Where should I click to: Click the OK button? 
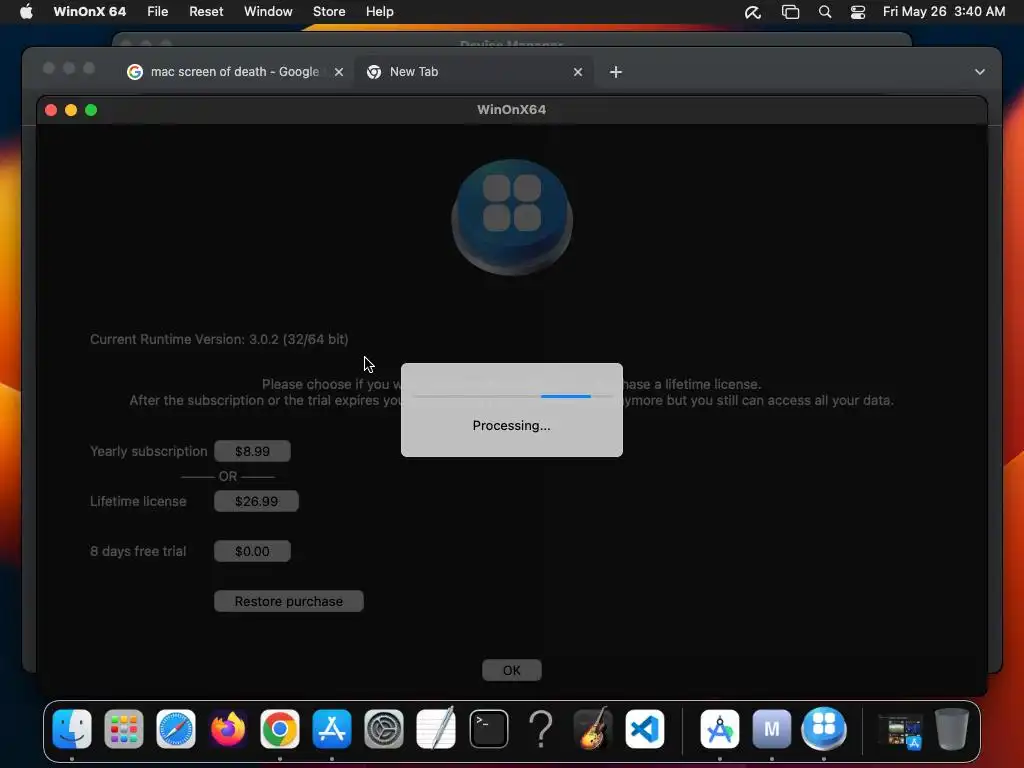[512, 671]
